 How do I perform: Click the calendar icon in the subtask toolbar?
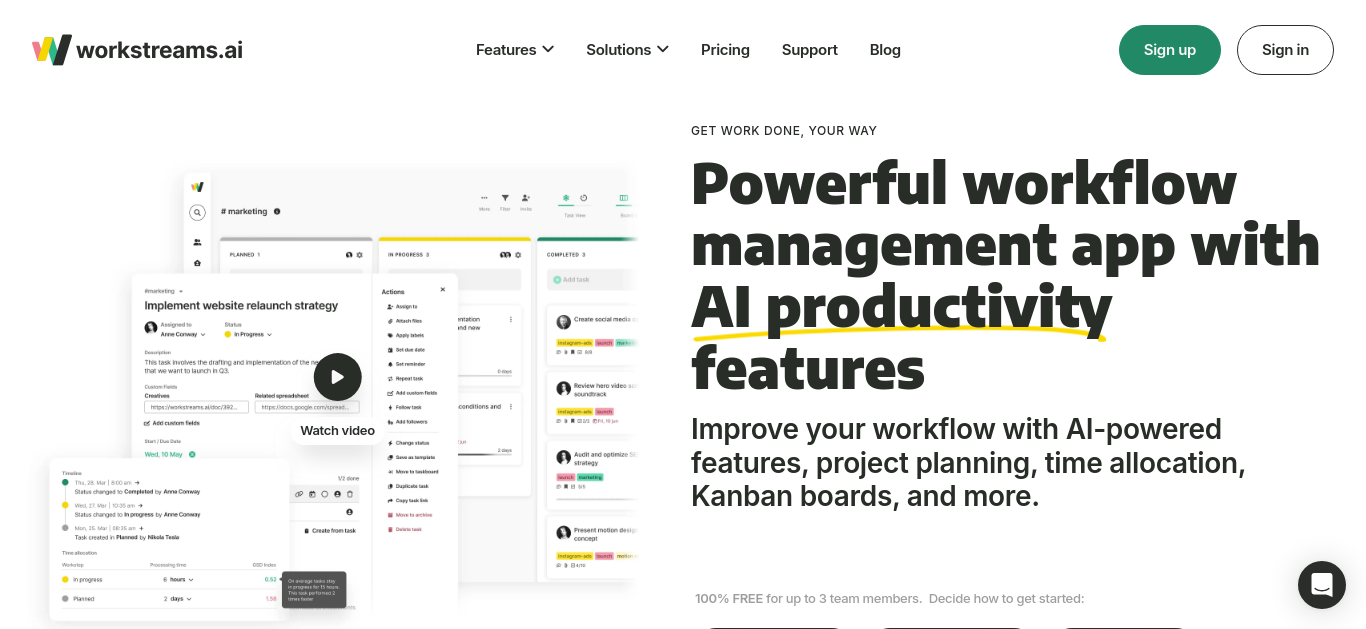(x=312, y=494)
